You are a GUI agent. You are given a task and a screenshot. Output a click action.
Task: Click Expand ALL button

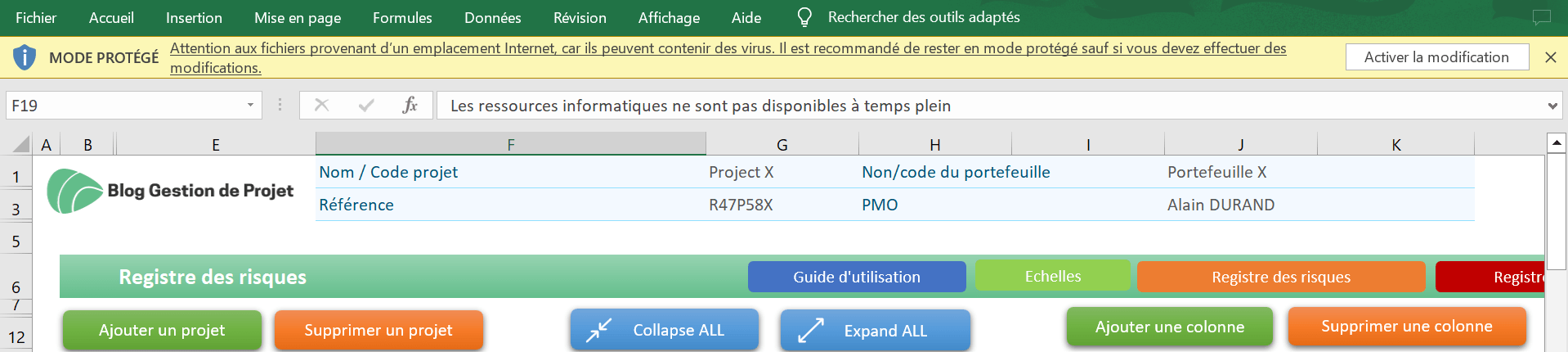click(875, 331)
